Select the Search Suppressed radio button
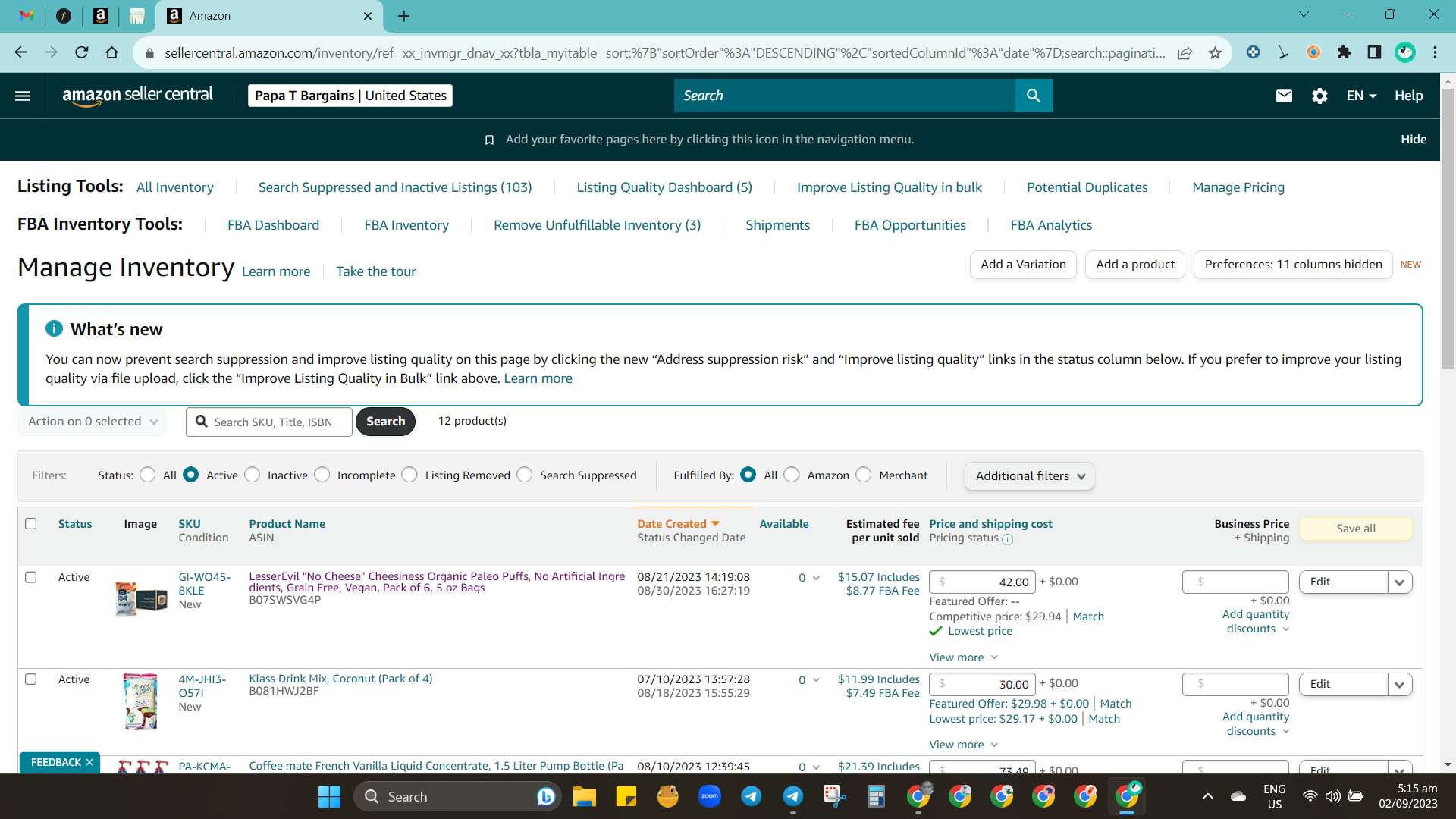1456x819 pixels. [525, 475]
